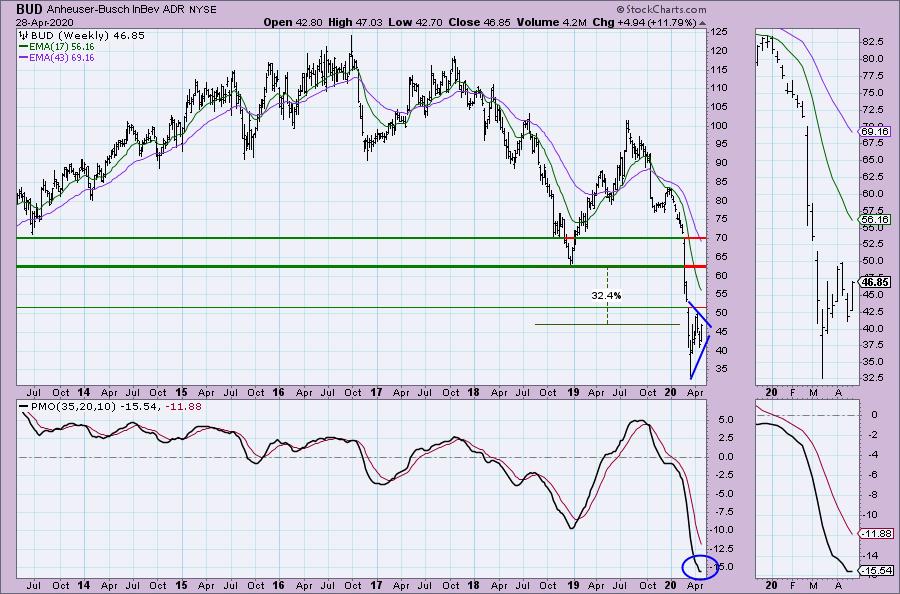The height and width of the screenshot is (594, 900).
Task: Select the Close 46.85 header value
Action: tap(479, 22)
